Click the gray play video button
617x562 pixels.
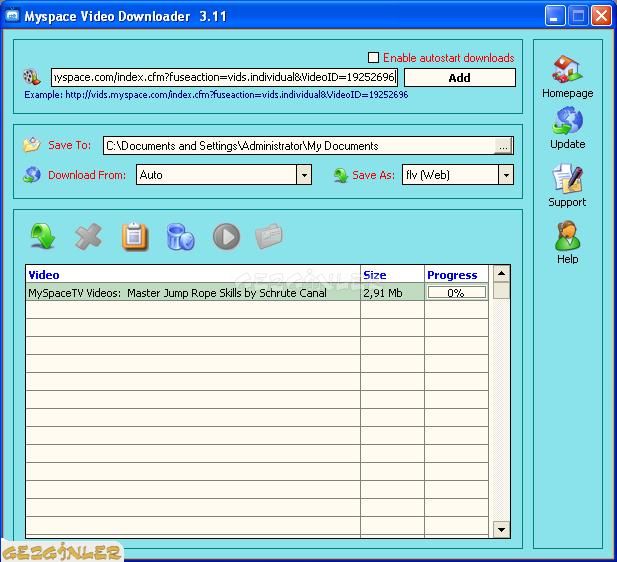click(226, 237)
